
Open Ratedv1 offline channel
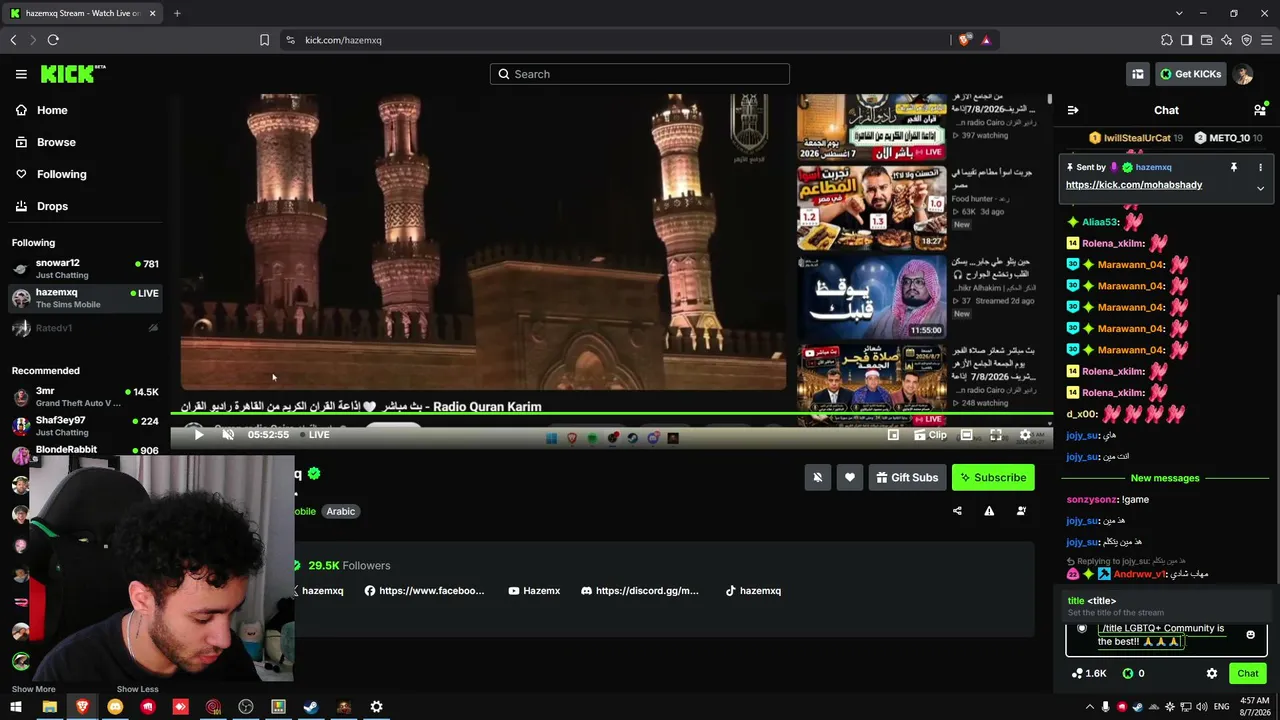pos(85,328)
